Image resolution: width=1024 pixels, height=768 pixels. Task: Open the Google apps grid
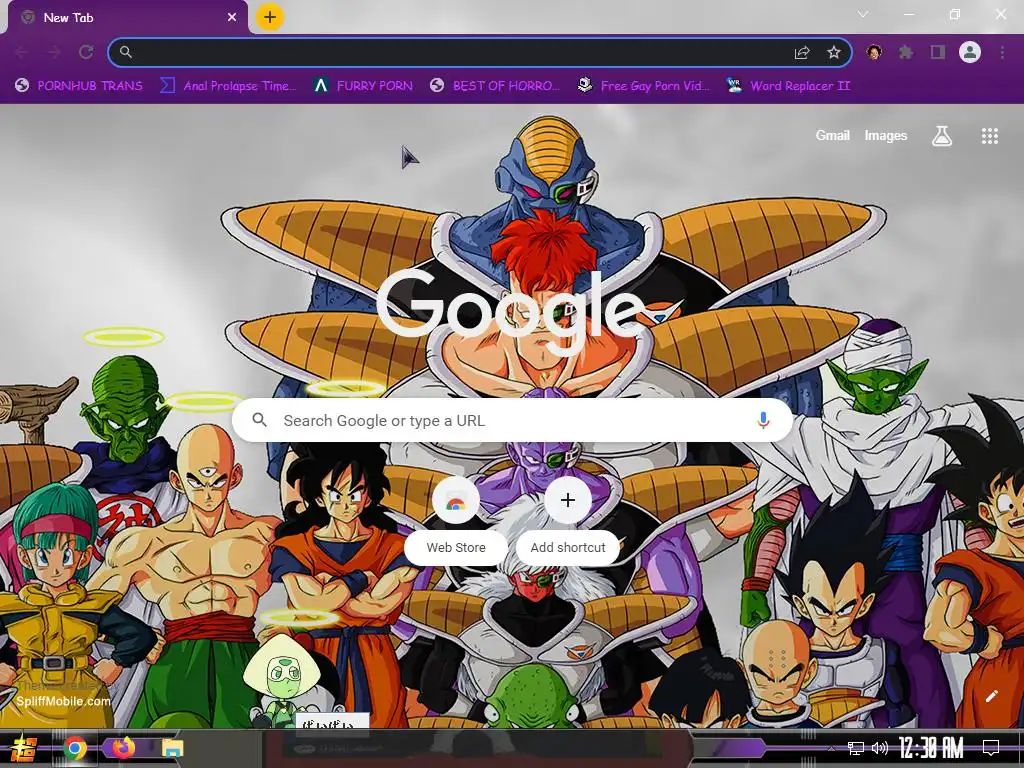[x=989, y=136]
